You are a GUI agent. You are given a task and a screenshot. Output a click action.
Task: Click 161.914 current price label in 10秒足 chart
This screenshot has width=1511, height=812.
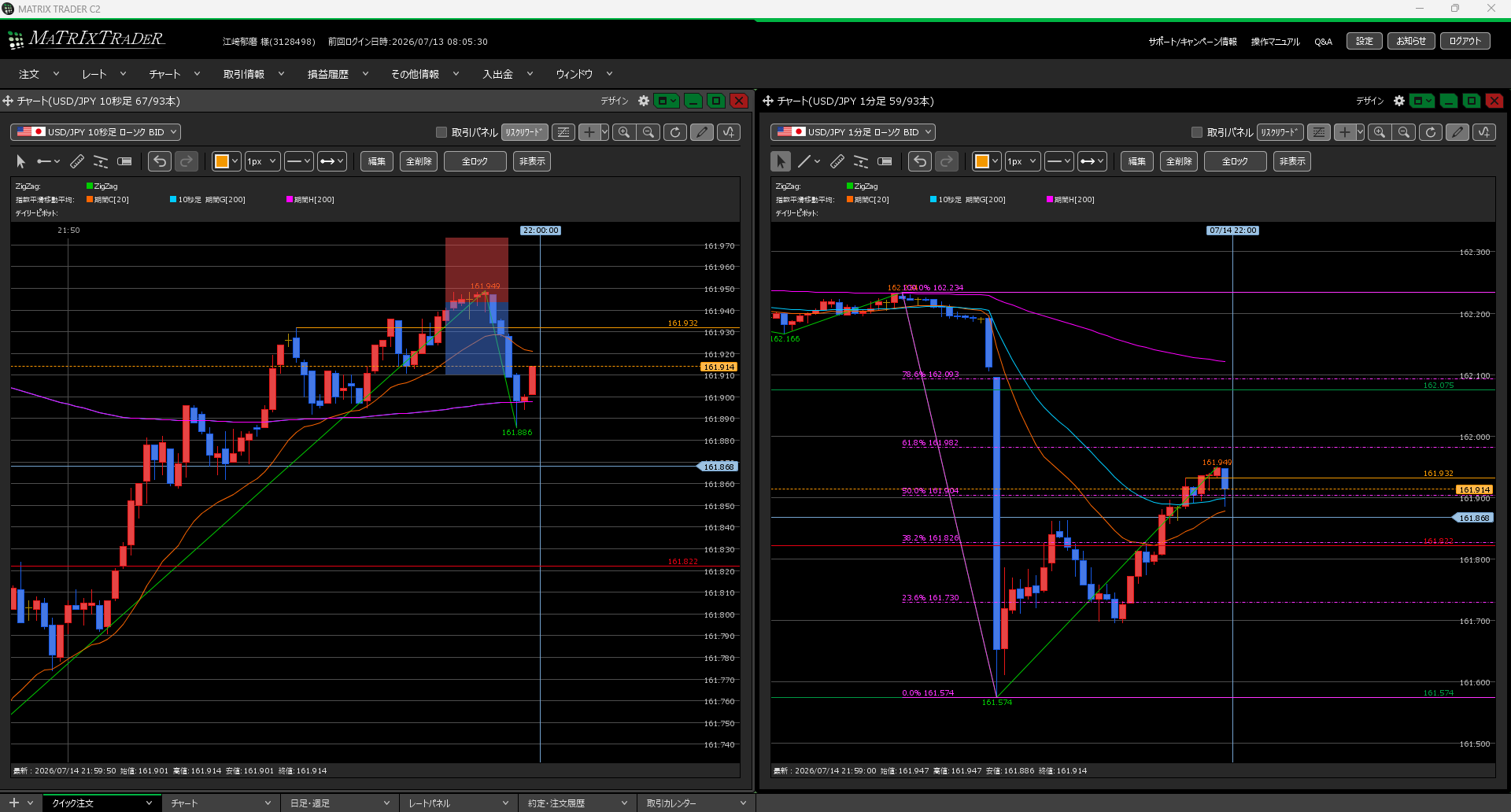pos(719,367)
